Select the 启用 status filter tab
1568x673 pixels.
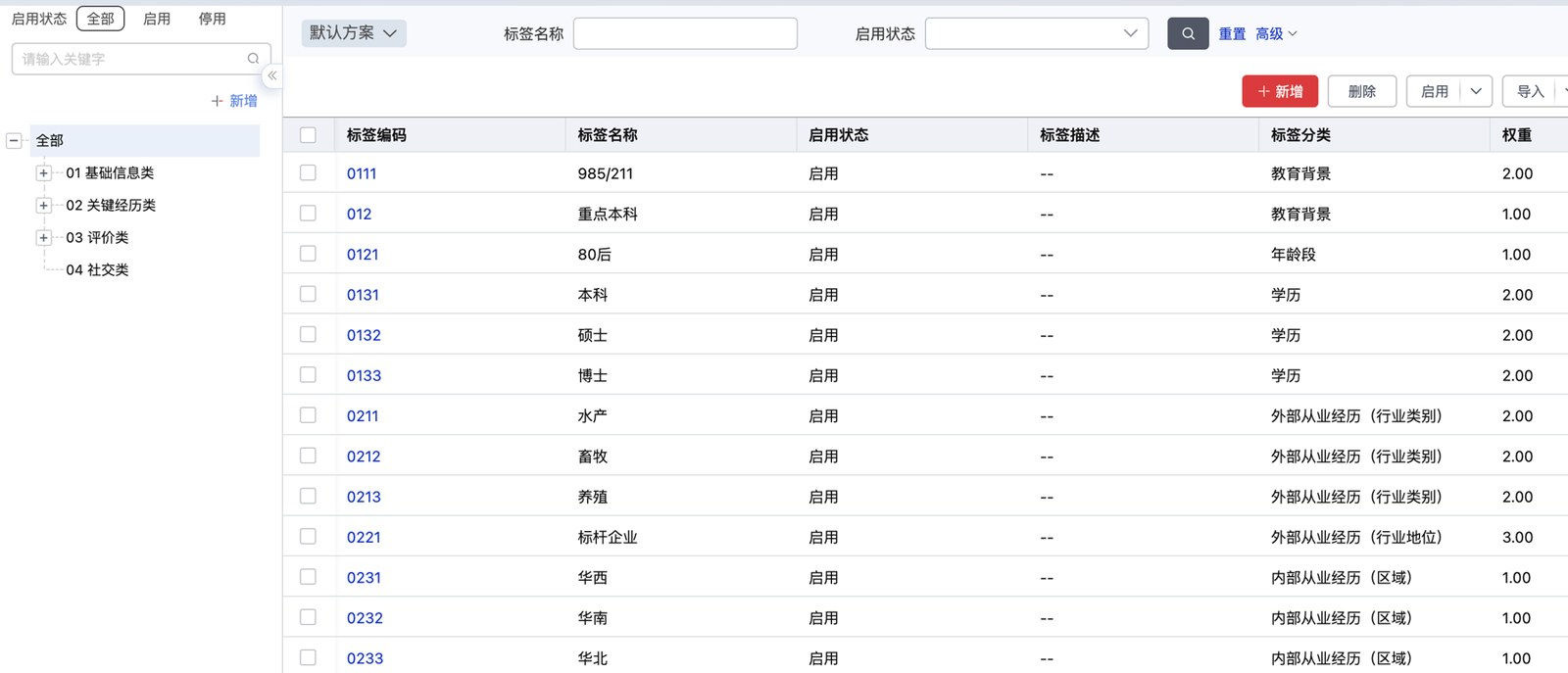coord(157,19)
